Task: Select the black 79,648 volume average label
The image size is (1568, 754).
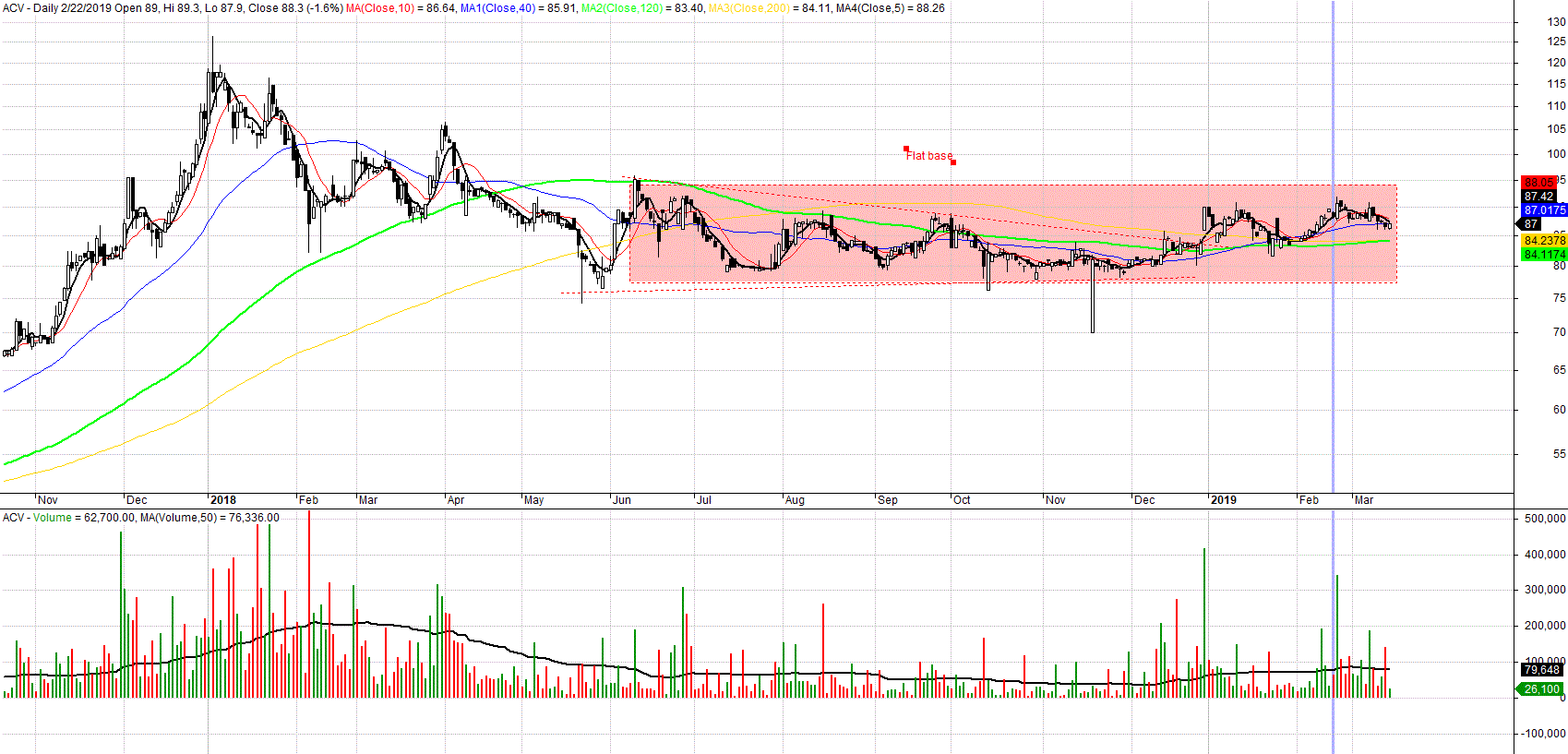Action: click(1541, 670)
